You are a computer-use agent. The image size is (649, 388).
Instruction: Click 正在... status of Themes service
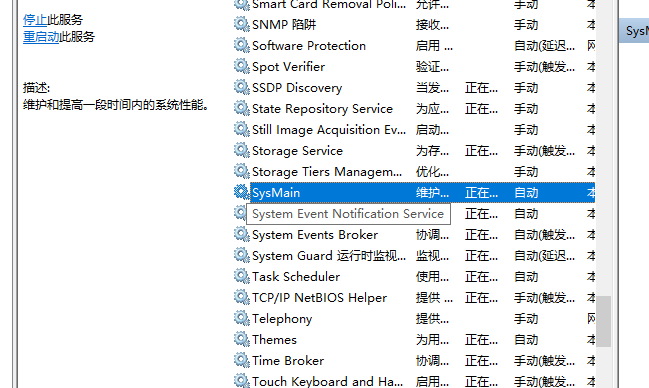point(481,340)
